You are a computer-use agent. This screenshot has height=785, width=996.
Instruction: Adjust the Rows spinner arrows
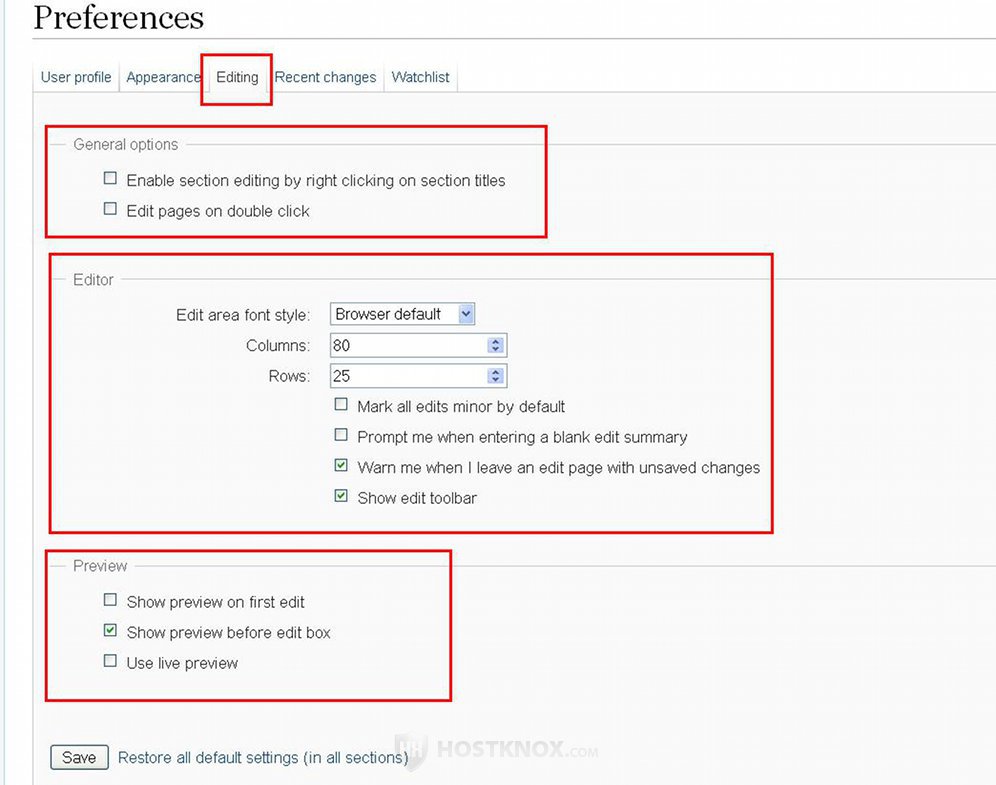point(495,375)
